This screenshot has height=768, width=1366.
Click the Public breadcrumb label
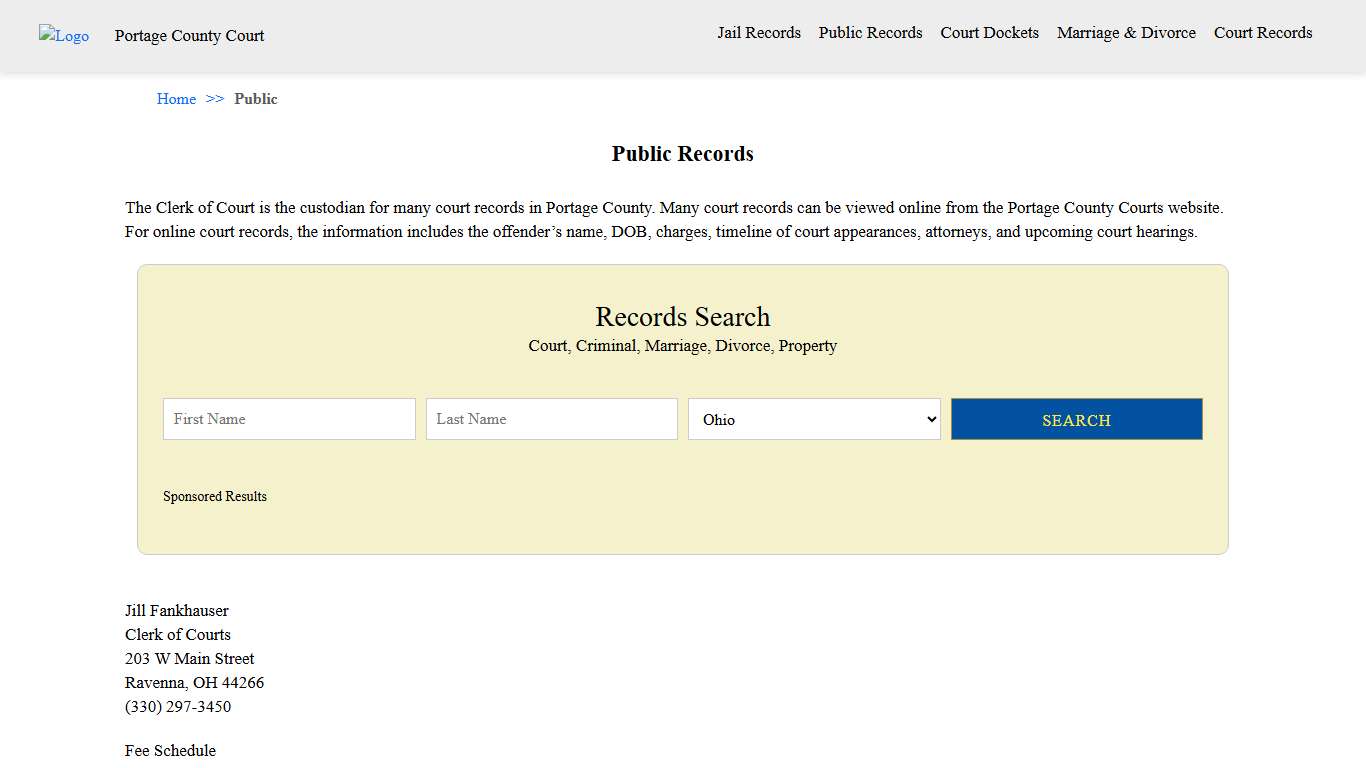pyautogui.click(x=256, y=99)
